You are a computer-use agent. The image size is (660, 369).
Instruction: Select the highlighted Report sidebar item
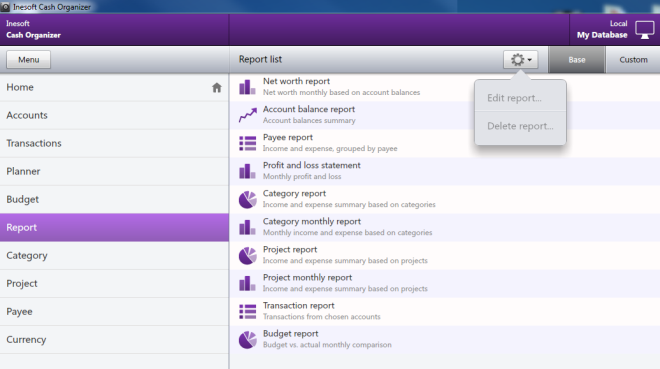pyautogui.click(x=114, y=227)
